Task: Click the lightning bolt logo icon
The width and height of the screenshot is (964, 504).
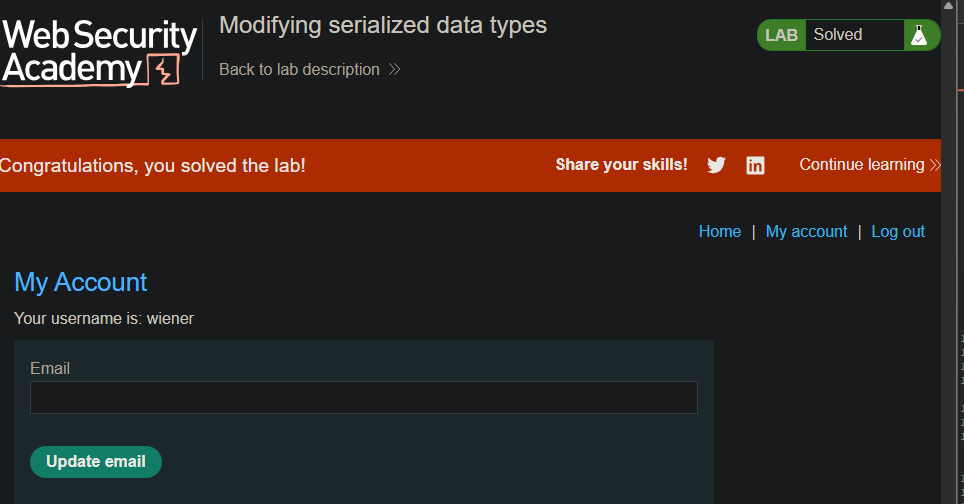Action: pyautogui.click(x=164, y=69)
